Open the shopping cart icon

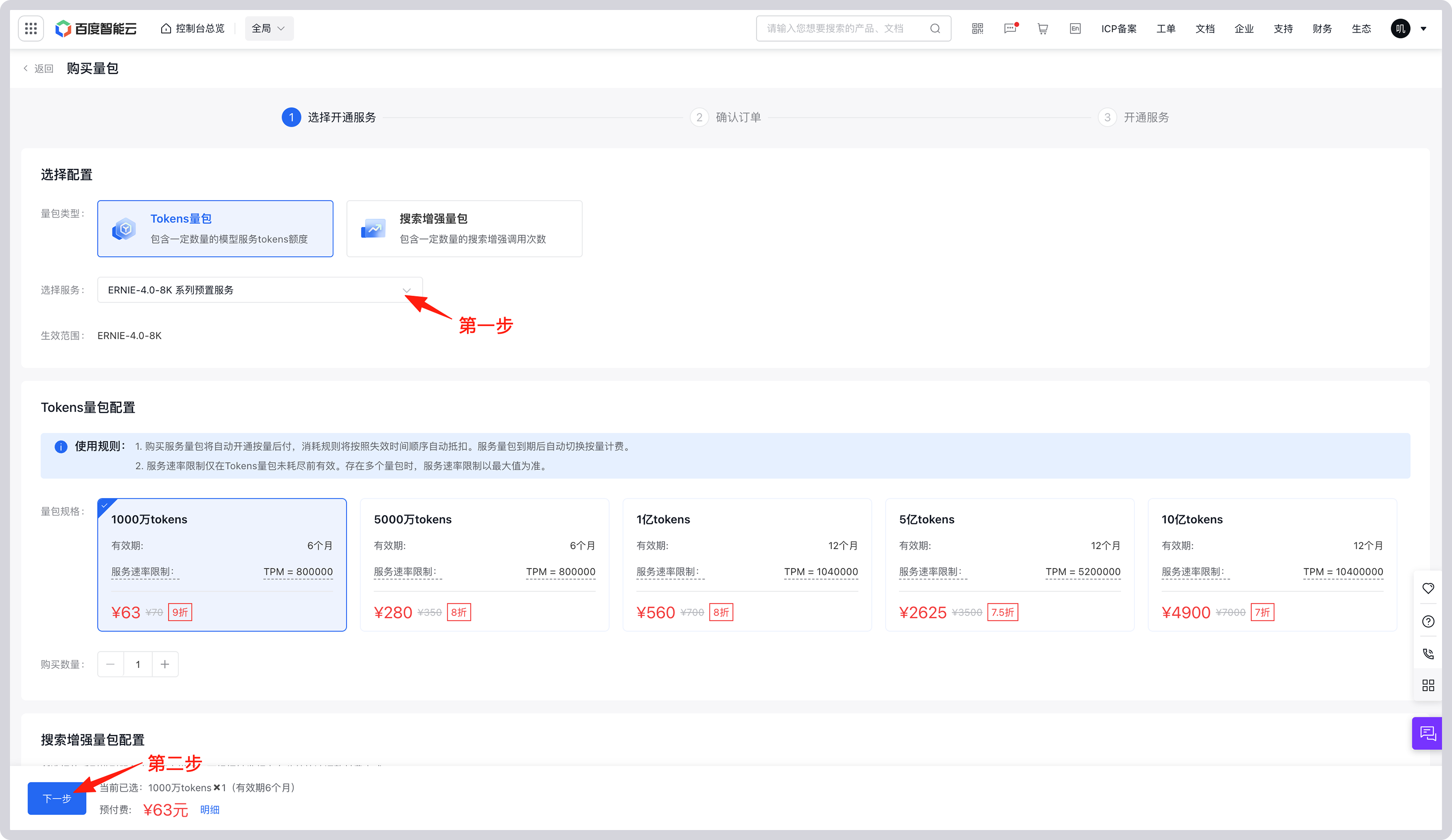(1042, 28)
